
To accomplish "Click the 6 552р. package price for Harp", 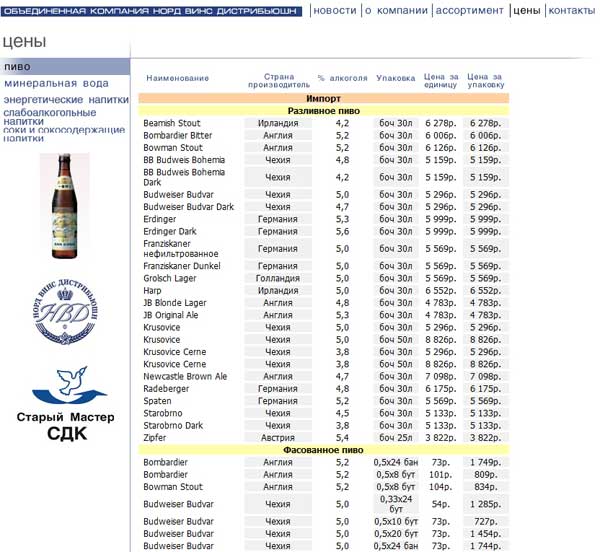I will click(485, 290).
